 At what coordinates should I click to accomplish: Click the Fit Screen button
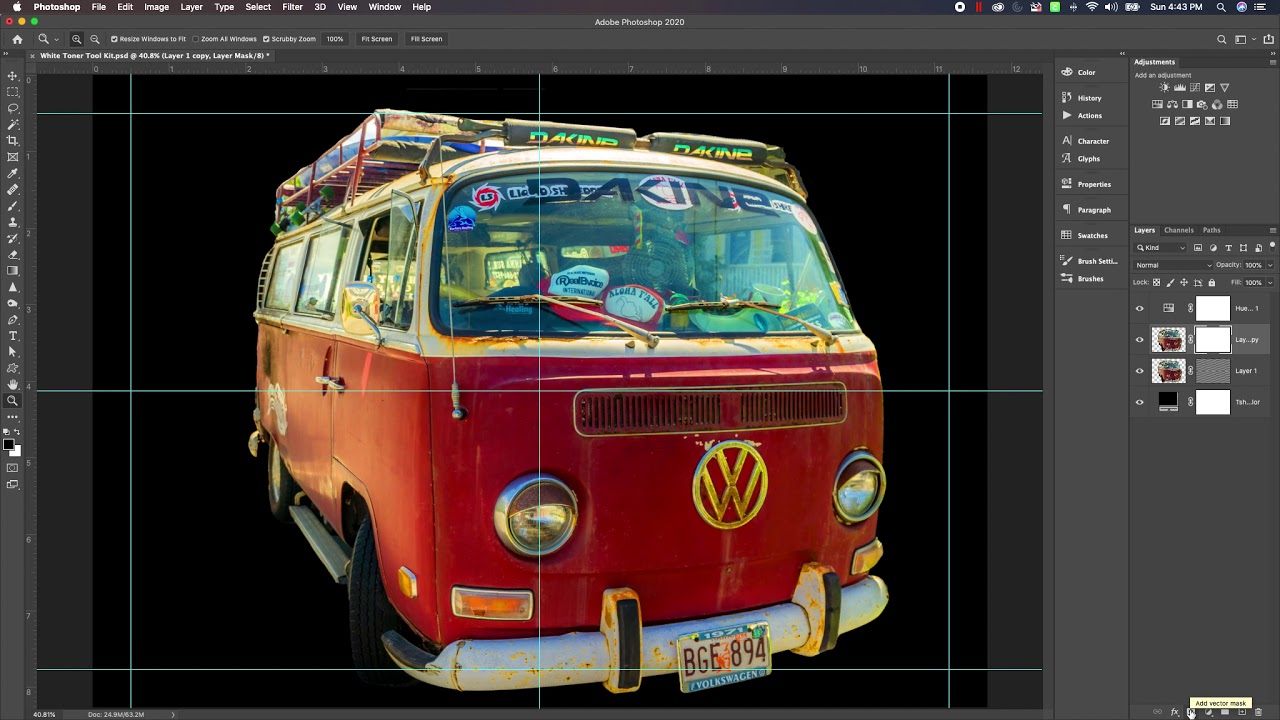click(376, 39)
